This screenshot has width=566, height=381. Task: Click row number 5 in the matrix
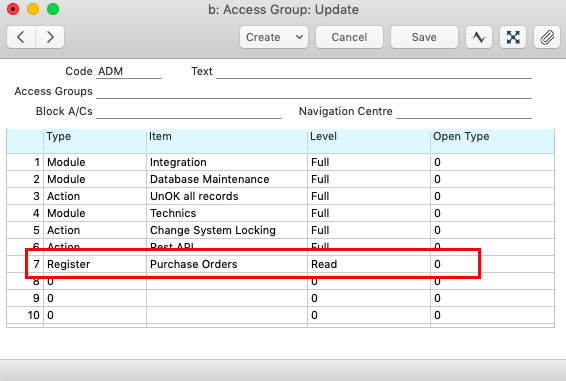(36, 230)
